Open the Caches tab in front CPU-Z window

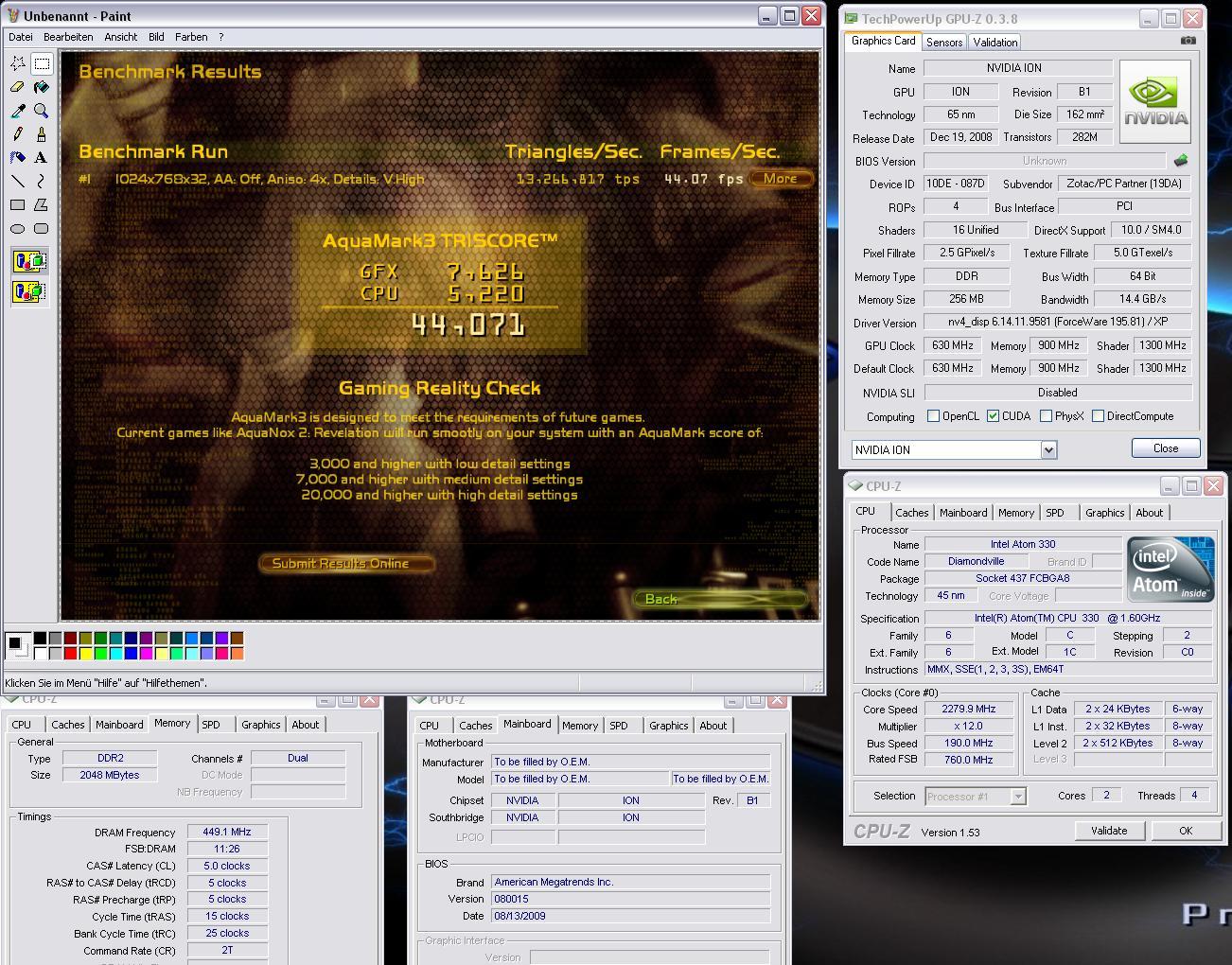coord(912,513)
